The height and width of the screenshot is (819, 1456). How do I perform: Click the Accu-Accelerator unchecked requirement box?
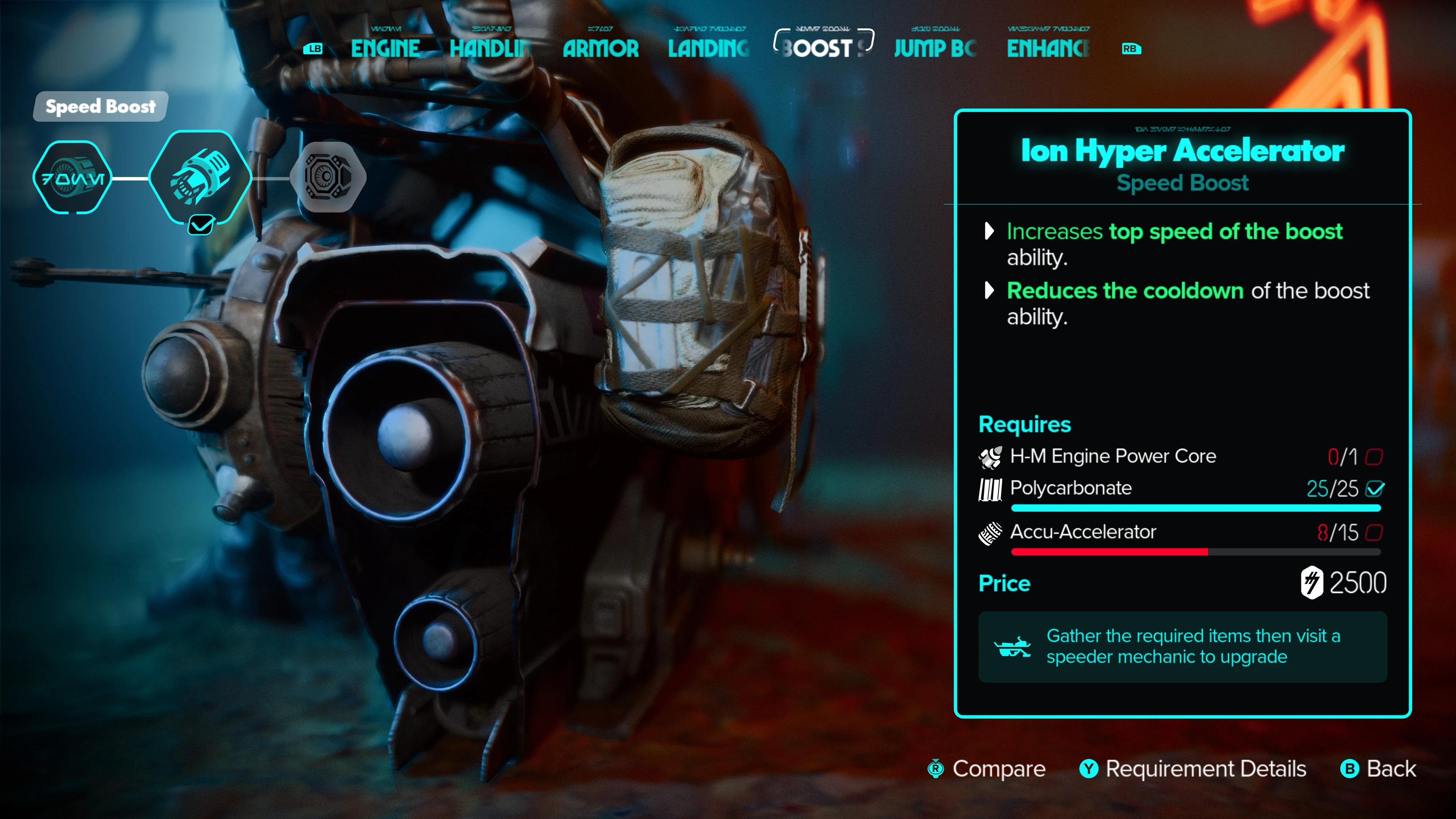(x=1374, y=532)
